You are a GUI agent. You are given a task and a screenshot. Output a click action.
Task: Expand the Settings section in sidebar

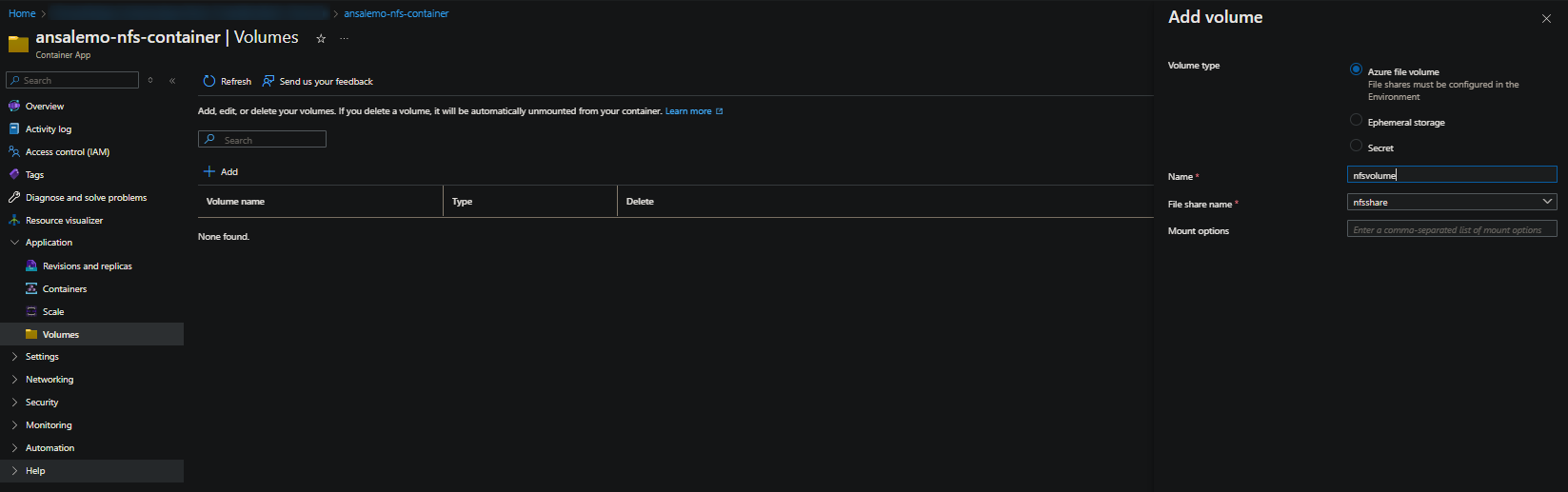click(42, 357)
